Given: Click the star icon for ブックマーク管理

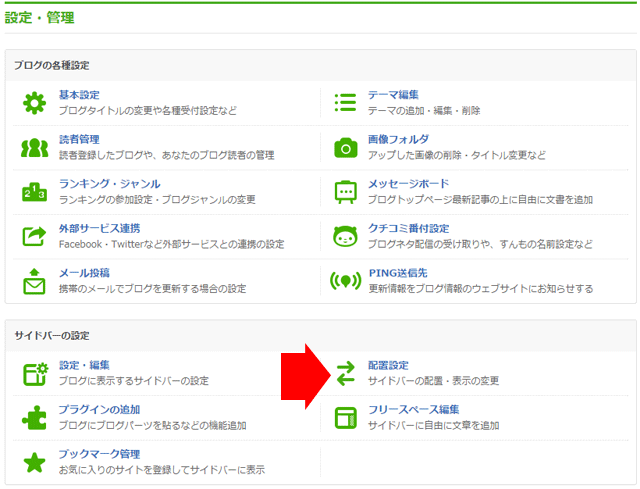Looking at the screenshot, I should point(35,462).
